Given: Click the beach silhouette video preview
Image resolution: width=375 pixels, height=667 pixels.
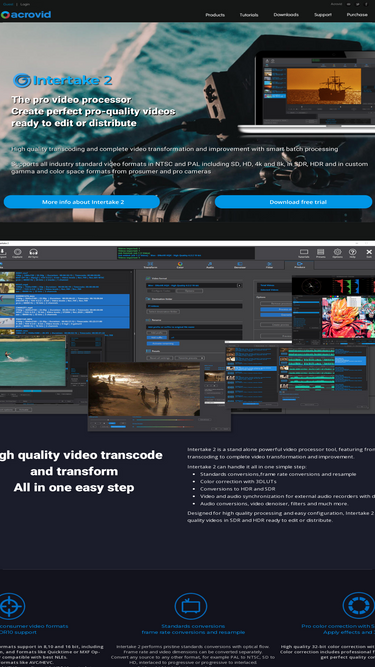Looking at the screenshot, I should 144,389.
